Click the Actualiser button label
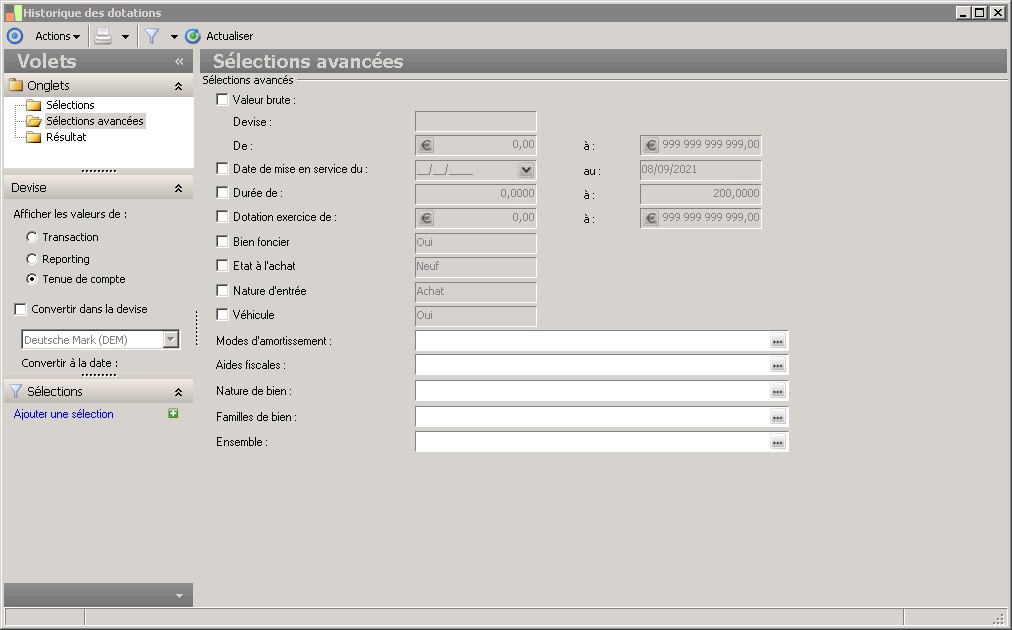 pyautogui.click(x=229, y=36)
